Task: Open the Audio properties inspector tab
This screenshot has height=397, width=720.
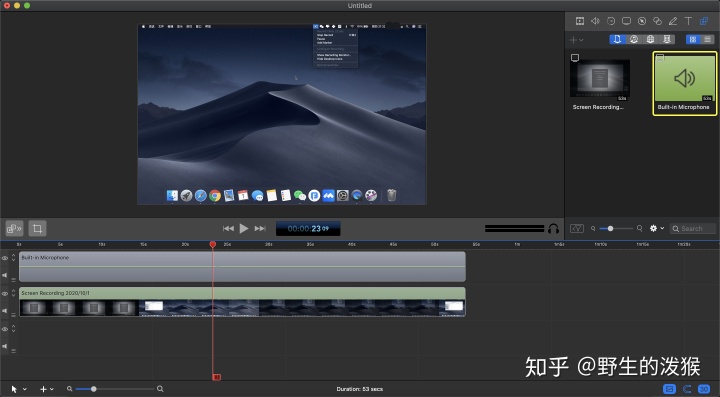Action: 595,21
